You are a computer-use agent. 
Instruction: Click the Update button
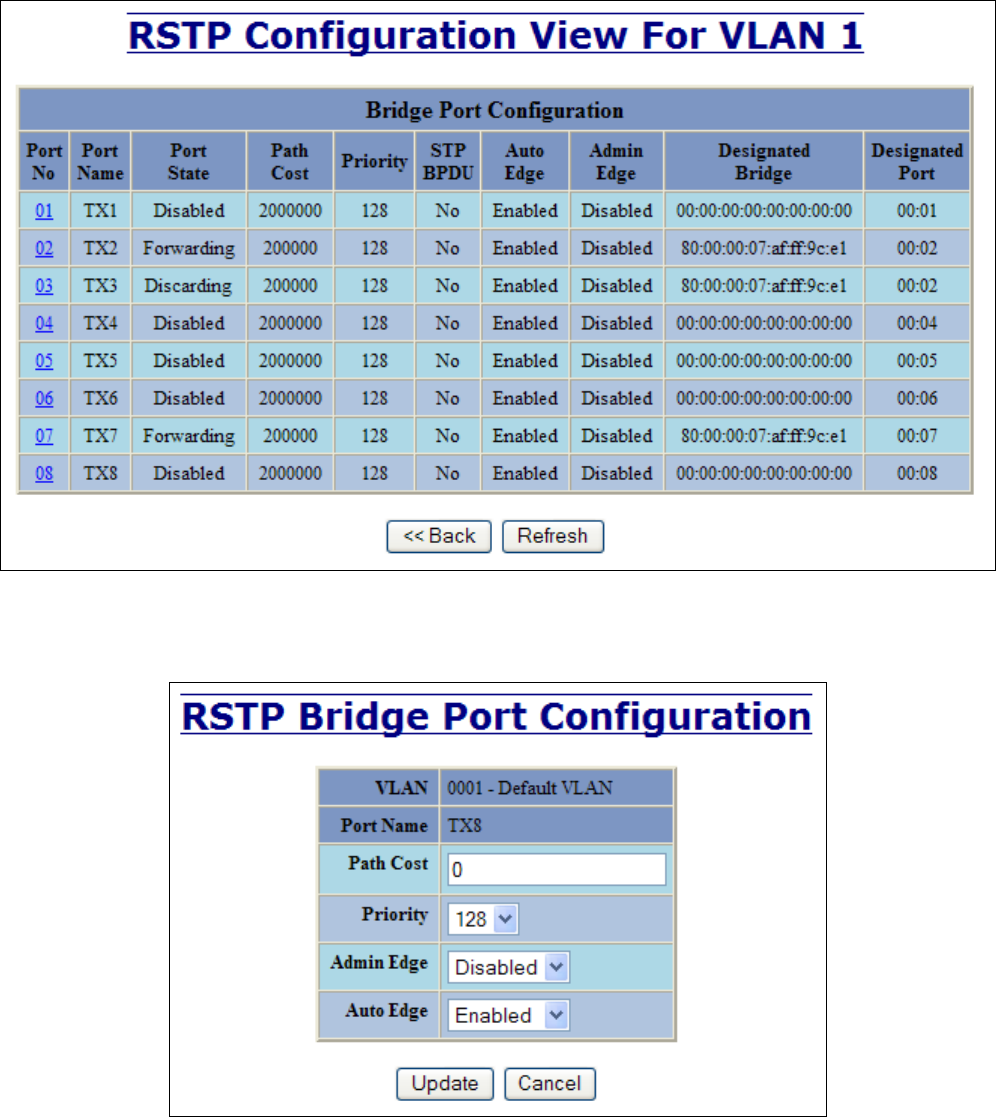point(445,1084)
